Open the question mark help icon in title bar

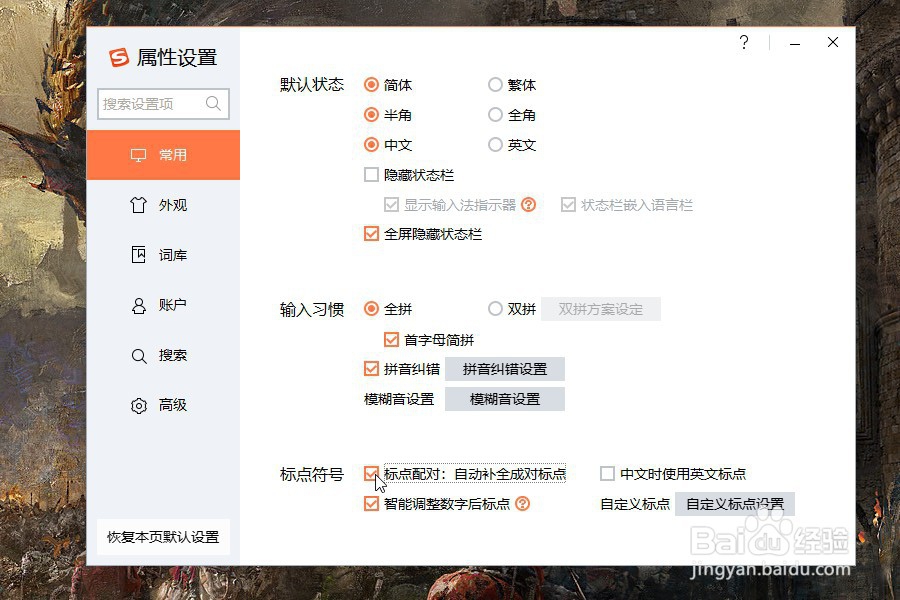click(743, 43)
